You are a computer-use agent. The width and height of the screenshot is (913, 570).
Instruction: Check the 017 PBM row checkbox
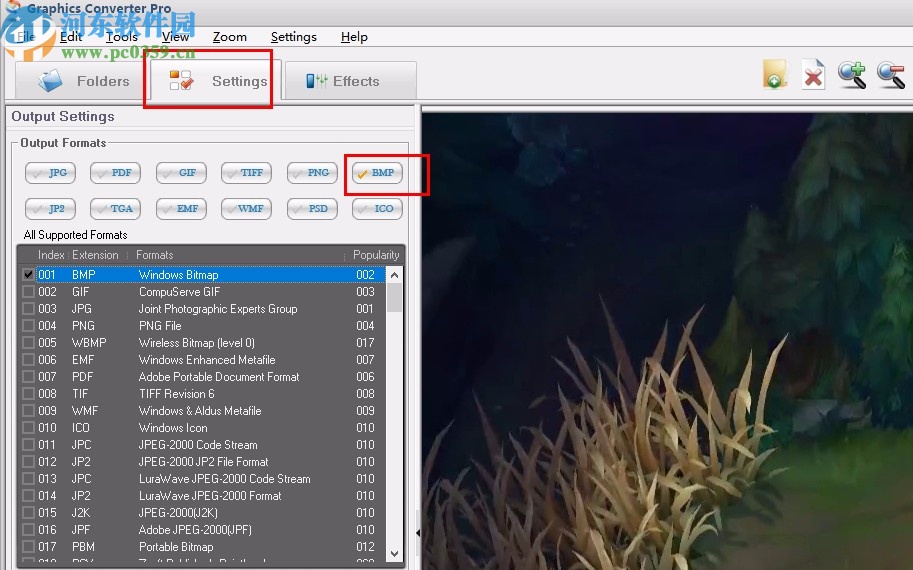[28, 547]
